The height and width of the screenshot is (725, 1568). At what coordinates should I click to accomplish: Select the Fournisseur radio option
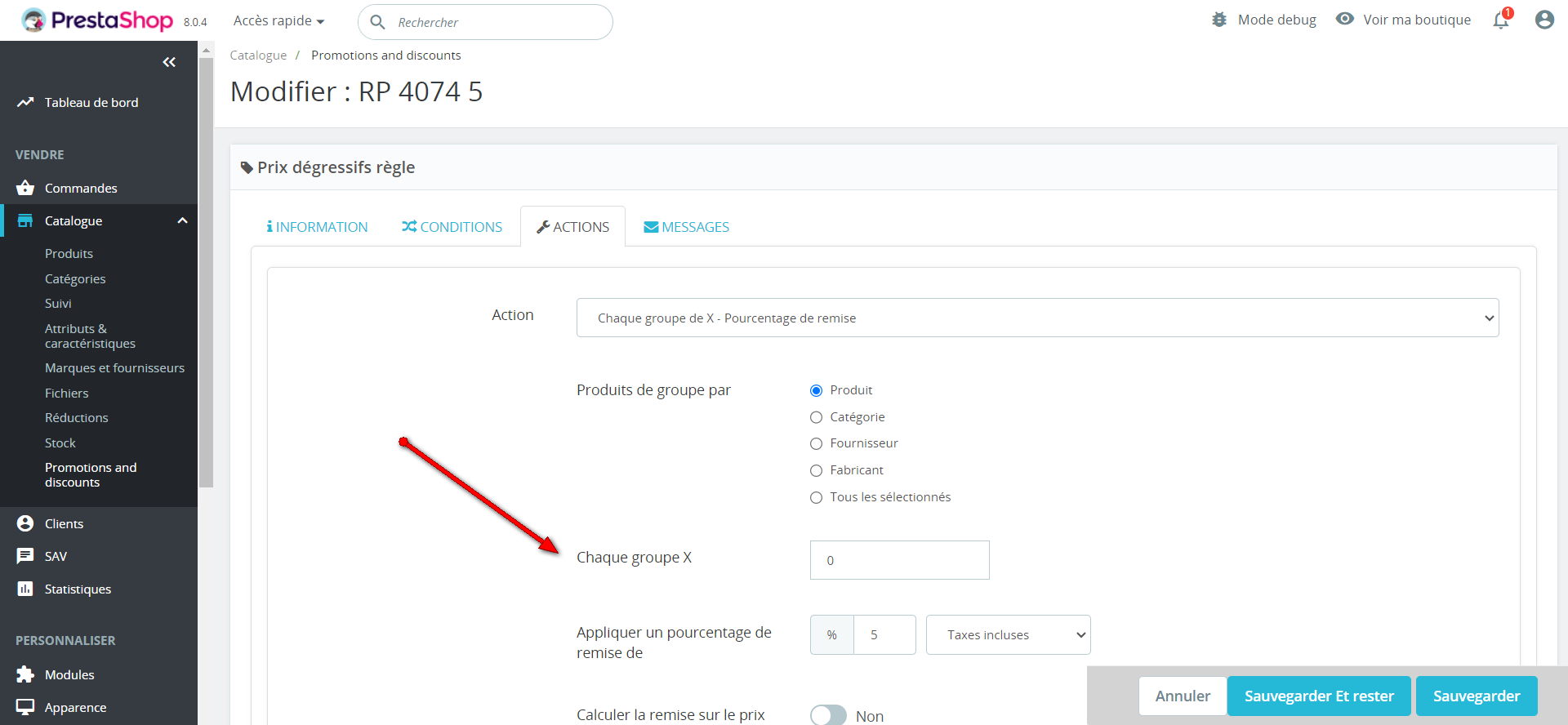point(816,444)
